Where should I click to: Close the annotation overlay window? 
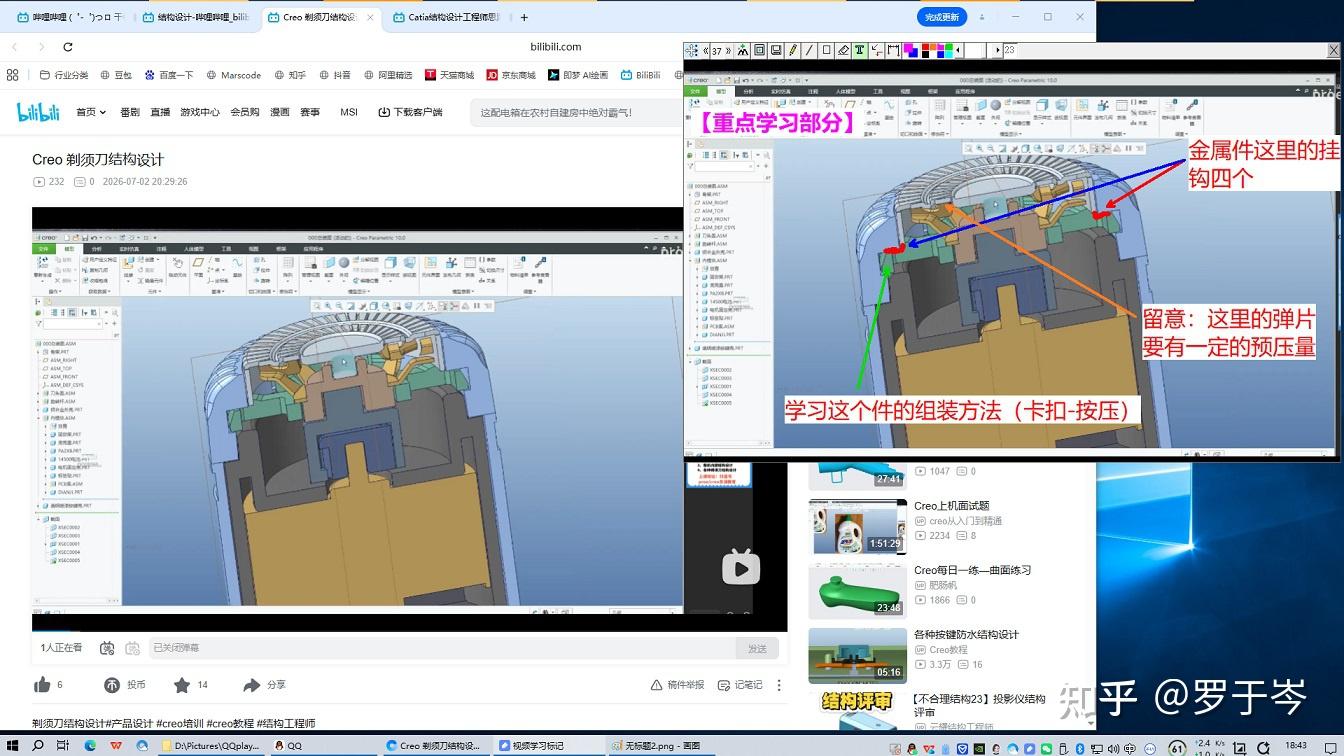pyautogui.click(x=1333, y=49)
